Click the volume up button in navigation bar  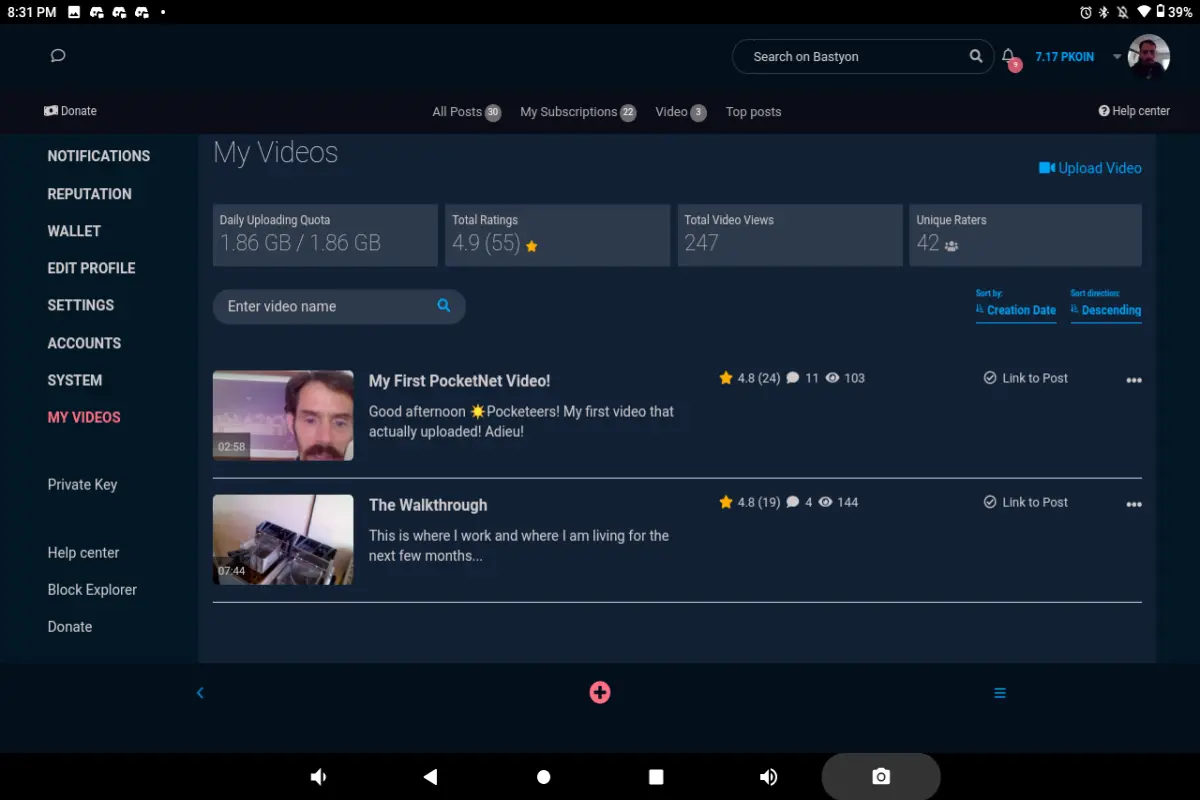tap(768, 777)
